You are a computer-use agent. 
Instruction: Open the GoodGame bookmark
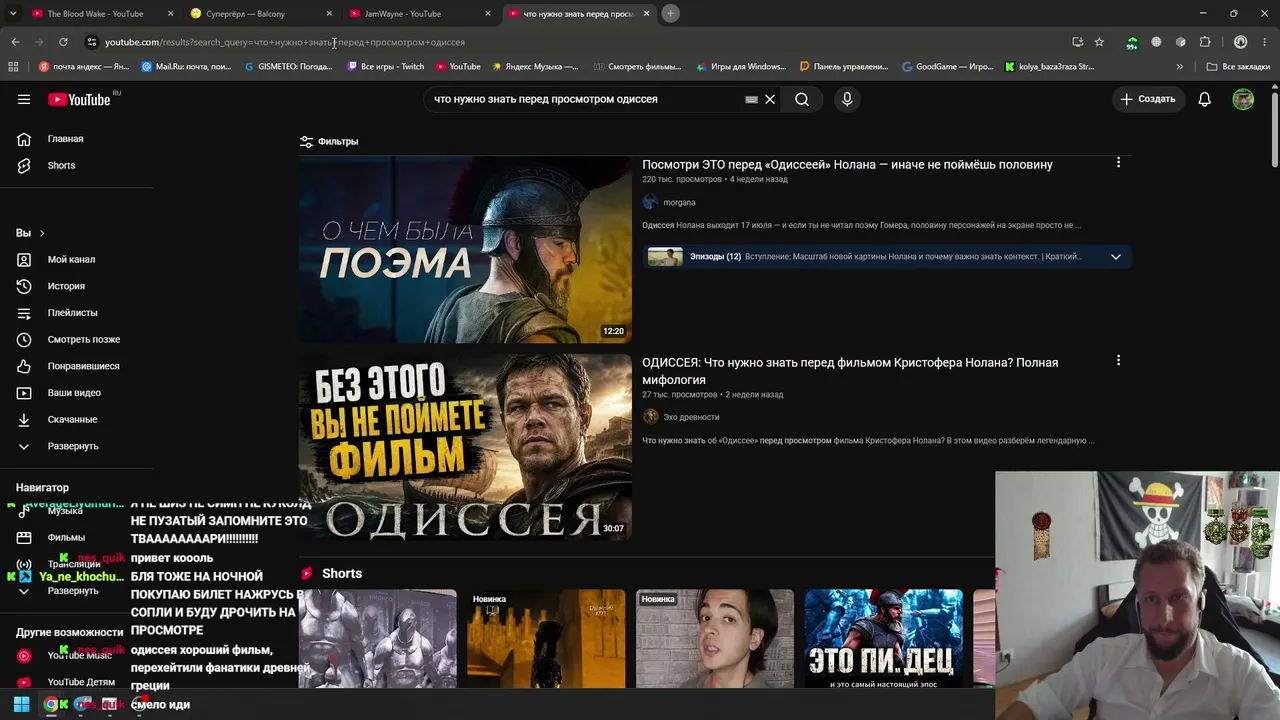(x=948, y=67)
